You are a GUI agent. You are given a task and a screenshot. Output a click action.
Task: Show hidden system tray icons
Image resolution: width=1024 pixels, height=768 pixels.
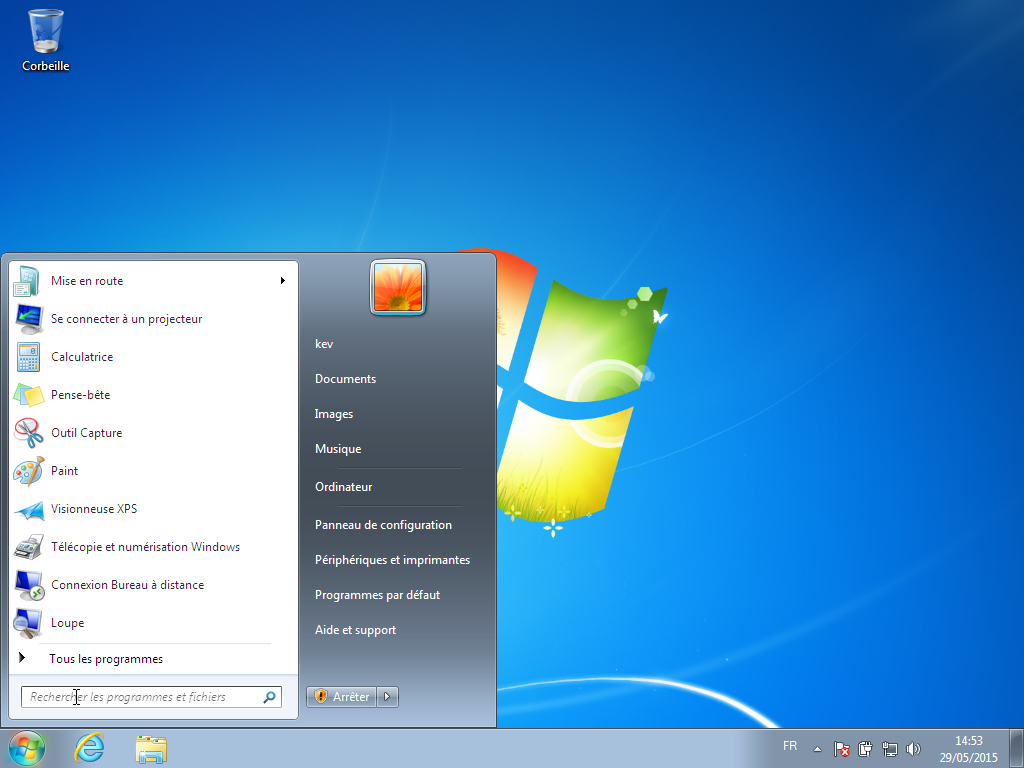817,749
